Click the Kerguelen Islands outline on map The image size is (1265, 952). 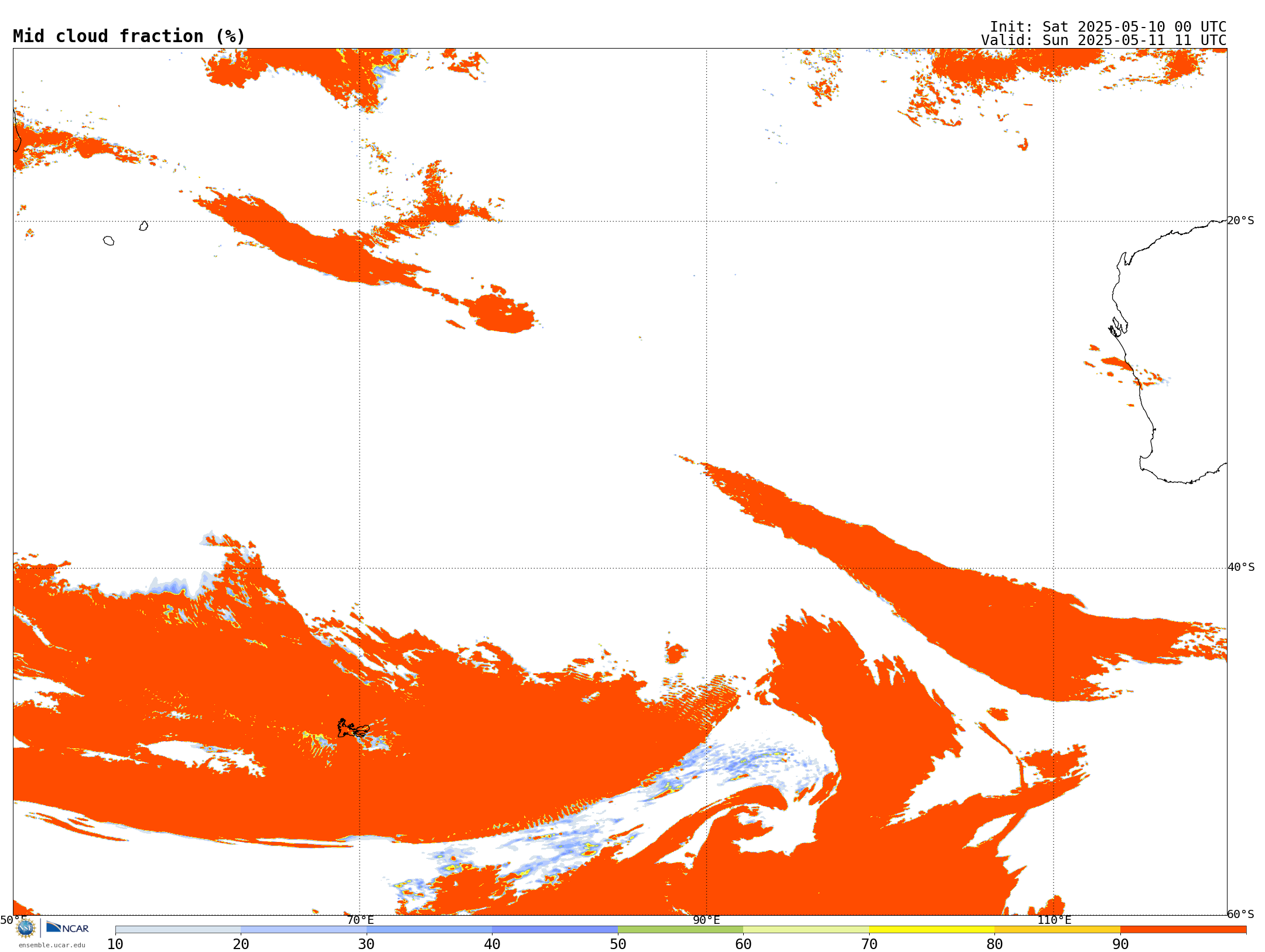point(353,728)
